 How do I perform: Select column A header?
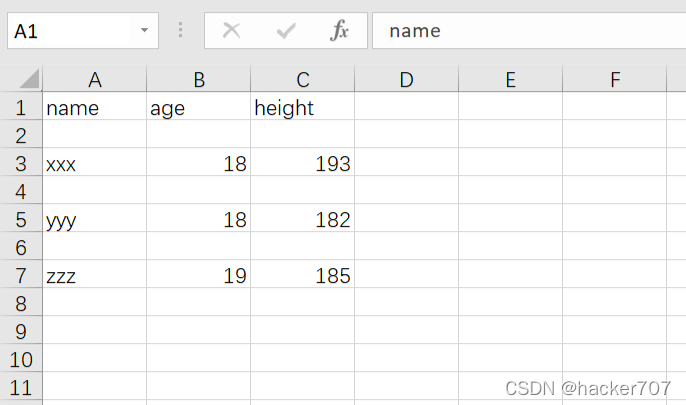coord(95,80)
